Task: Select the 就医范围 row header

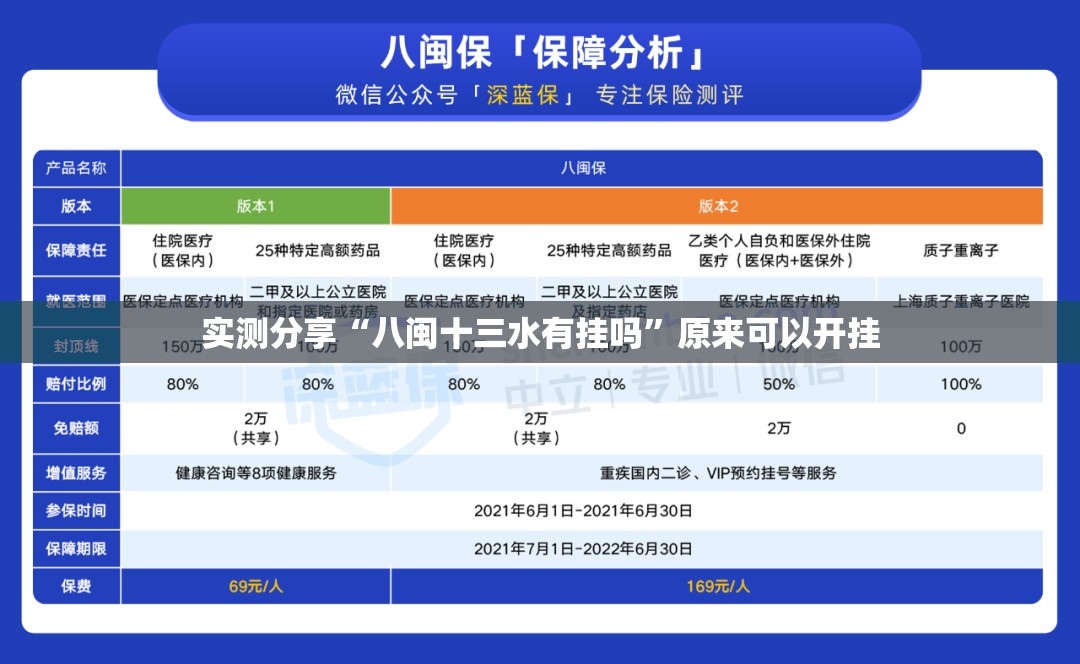Action: (76, 301)
